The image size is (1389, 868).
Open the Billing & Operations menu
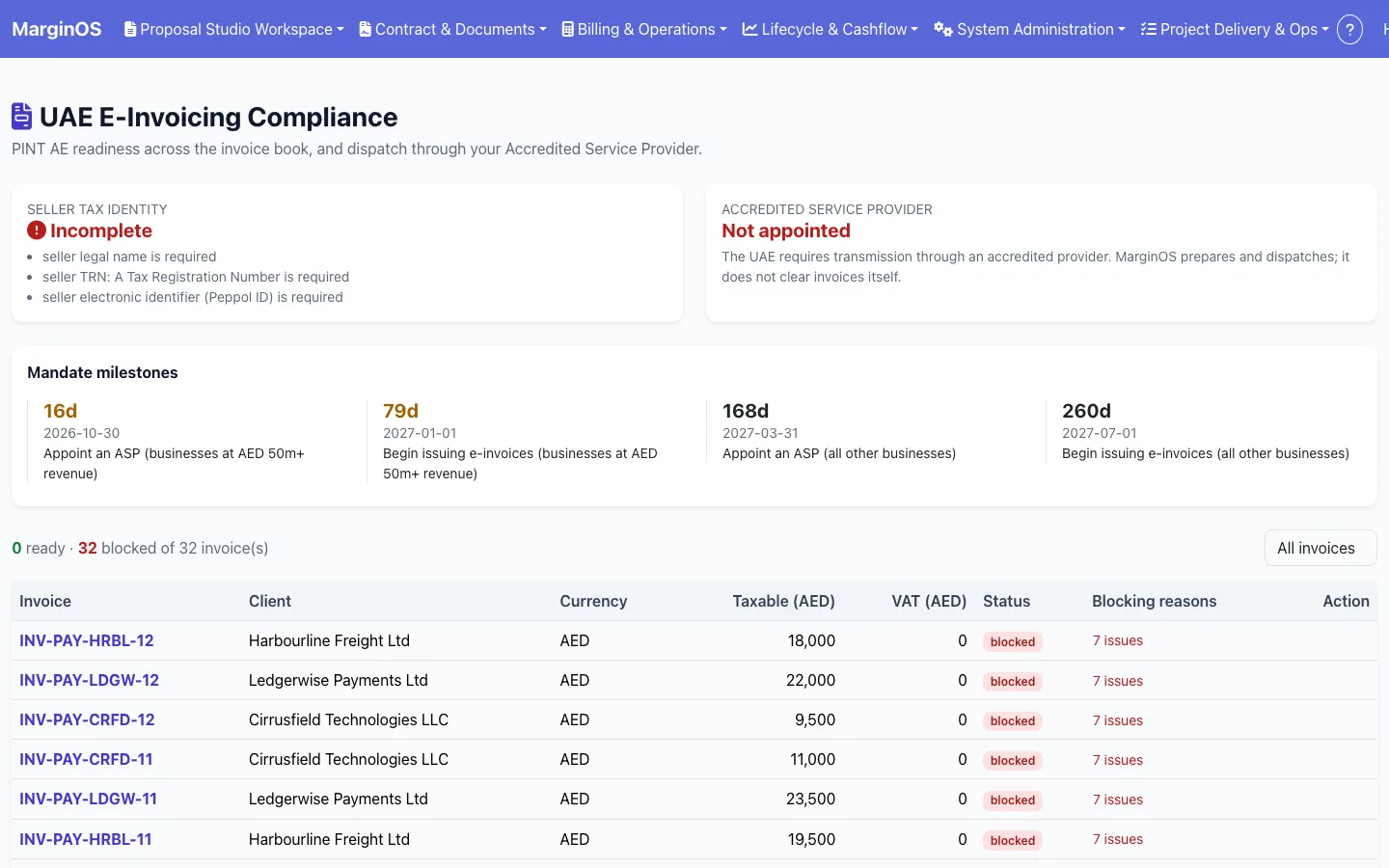pyautogui.click(x=644, y=29)
